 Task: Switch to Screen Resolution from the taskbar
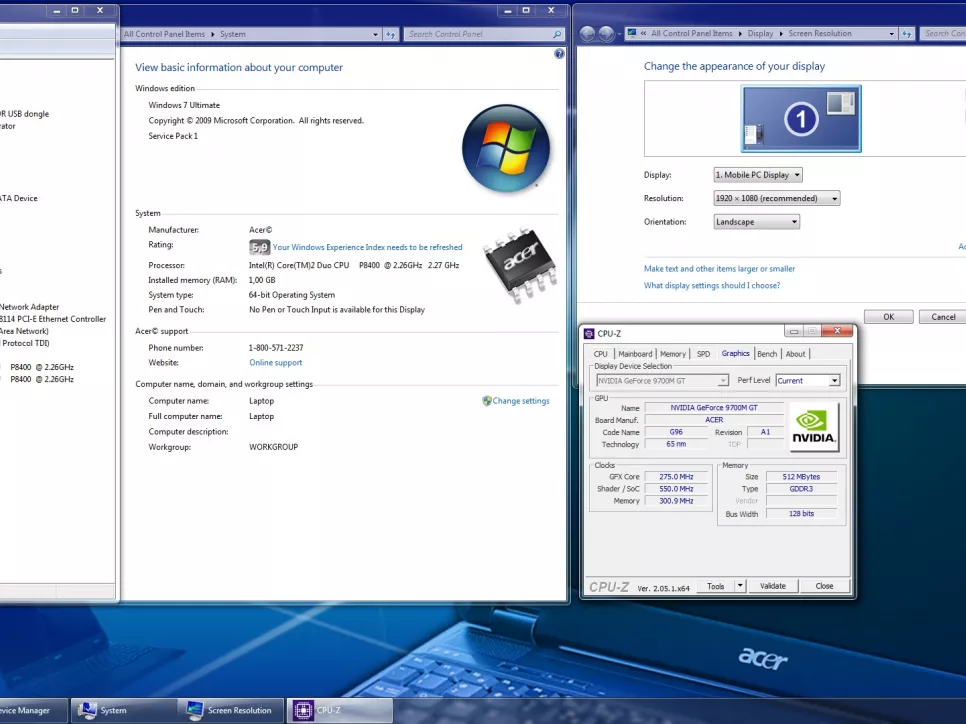(x=230, y=710)
